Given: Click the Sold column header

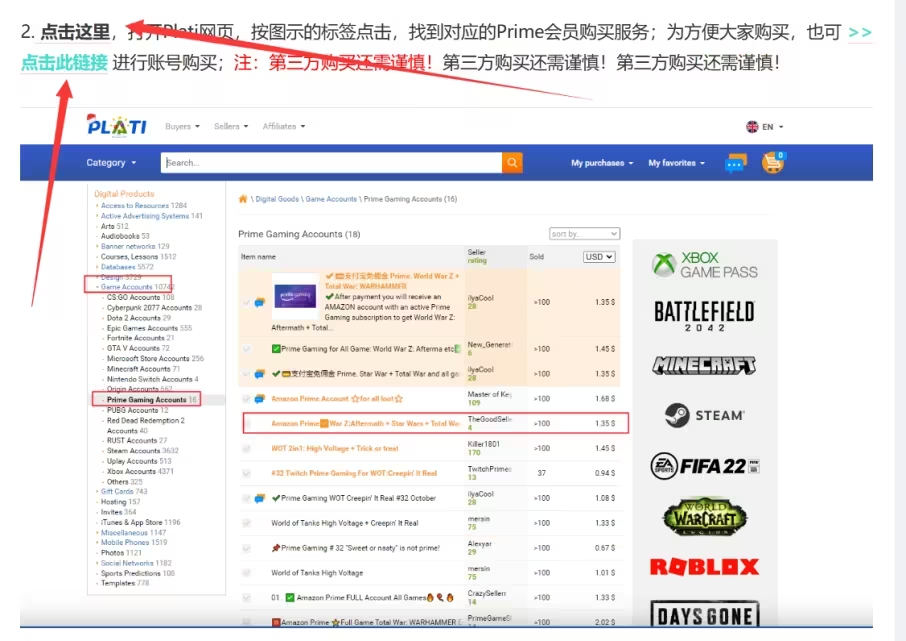Looking at the screenshot, I should (x=536, y=257).
